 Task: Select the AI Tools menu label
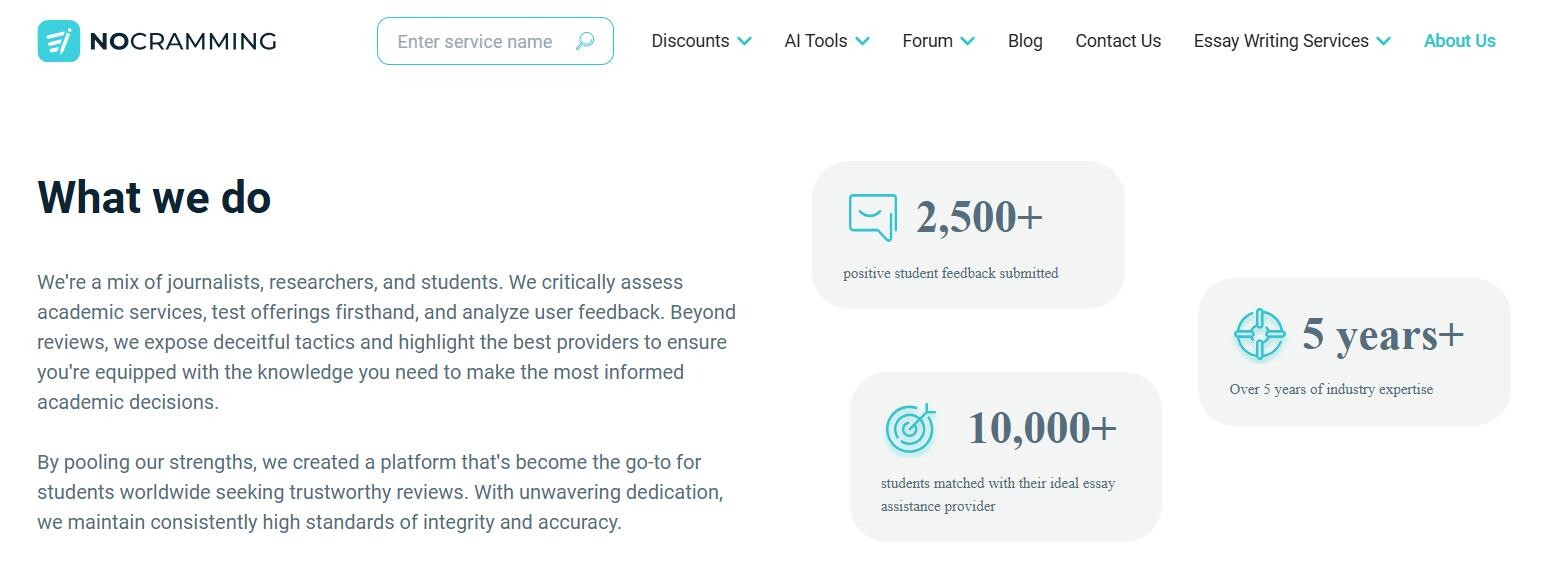pyautogui.click(x=816, y=41)
